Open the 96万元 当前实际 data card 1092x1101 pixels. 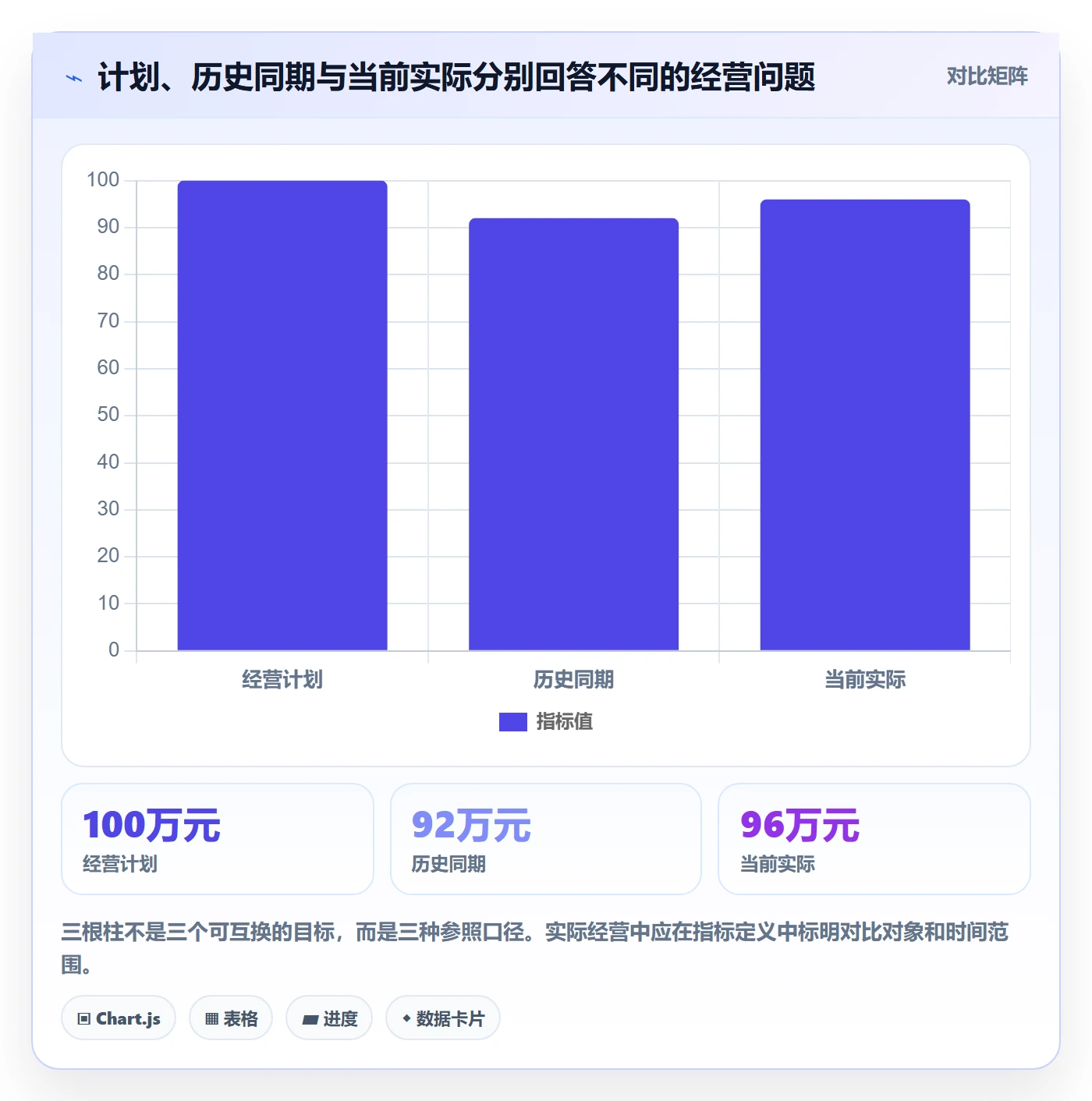874,839
